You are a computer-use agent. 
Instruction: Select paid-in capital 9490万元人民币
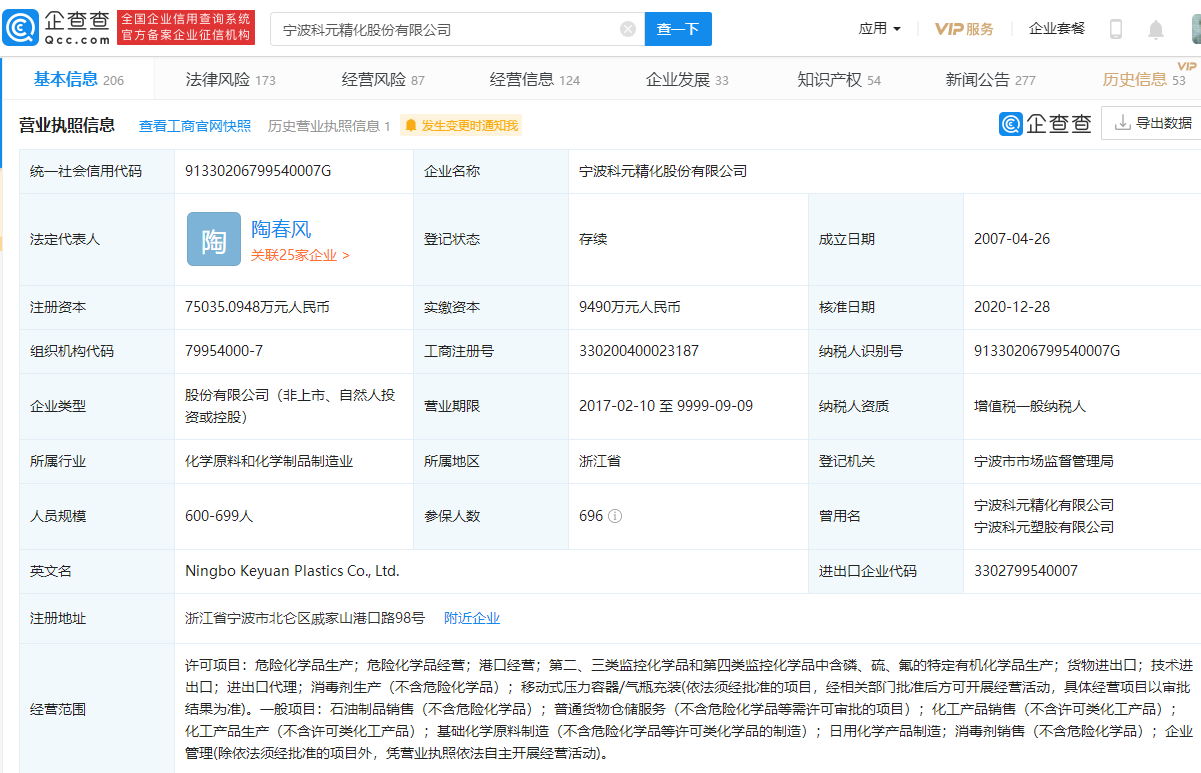tap(630, 307)
